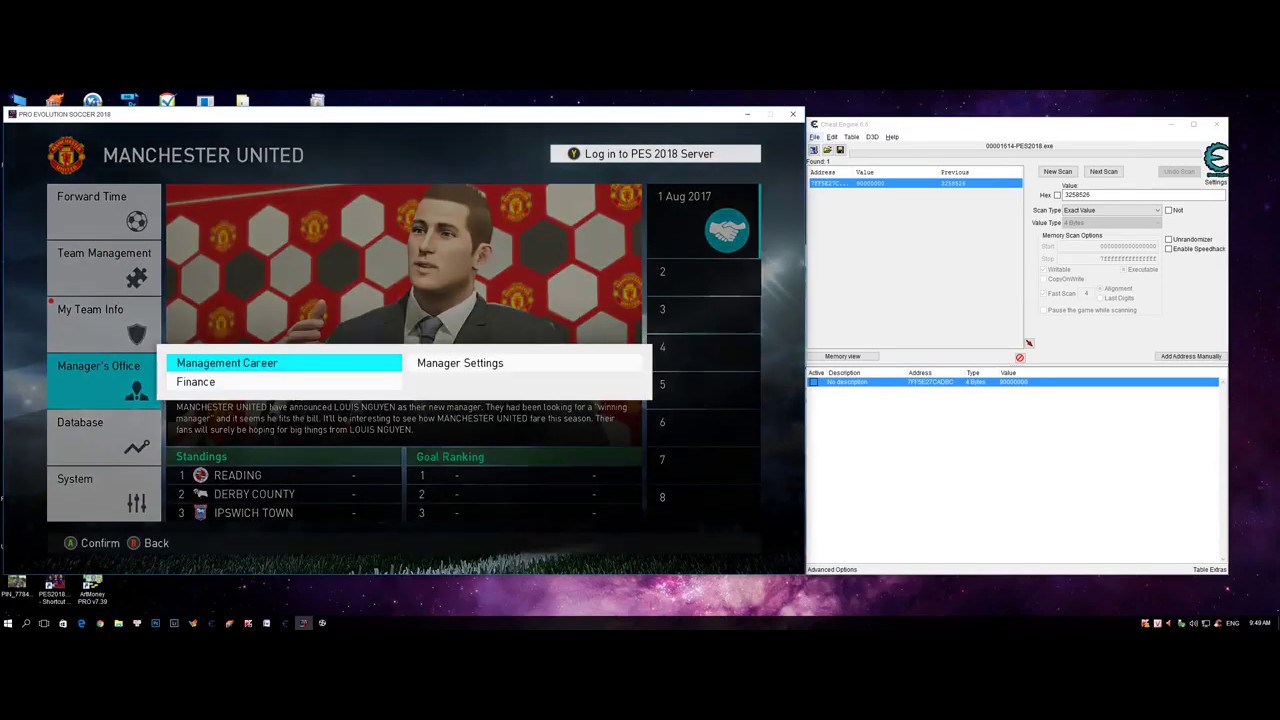Open Cheat Engine Settings logo icon
Screen dimensions: 1280x720
pyautogui.click(x=1215, y=161)
